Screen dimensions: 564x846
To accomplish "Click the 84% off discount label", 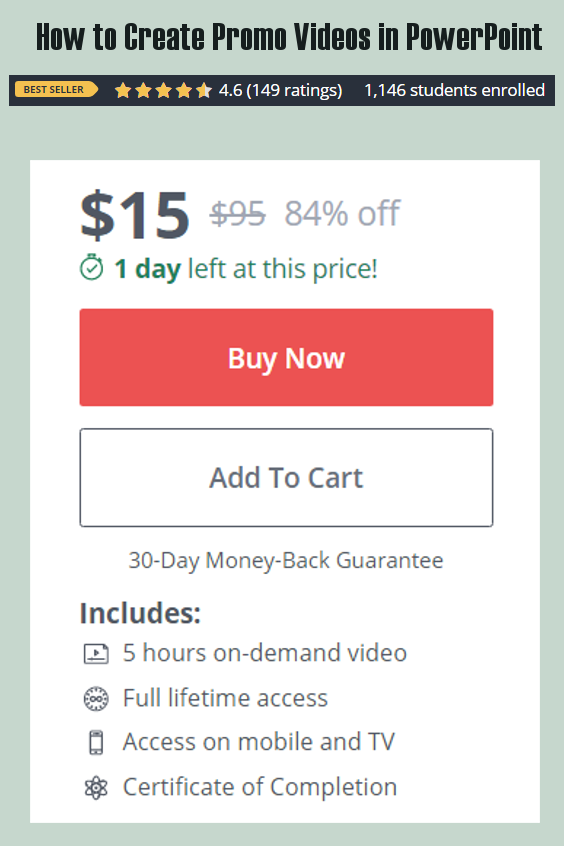I will (342, 214).
